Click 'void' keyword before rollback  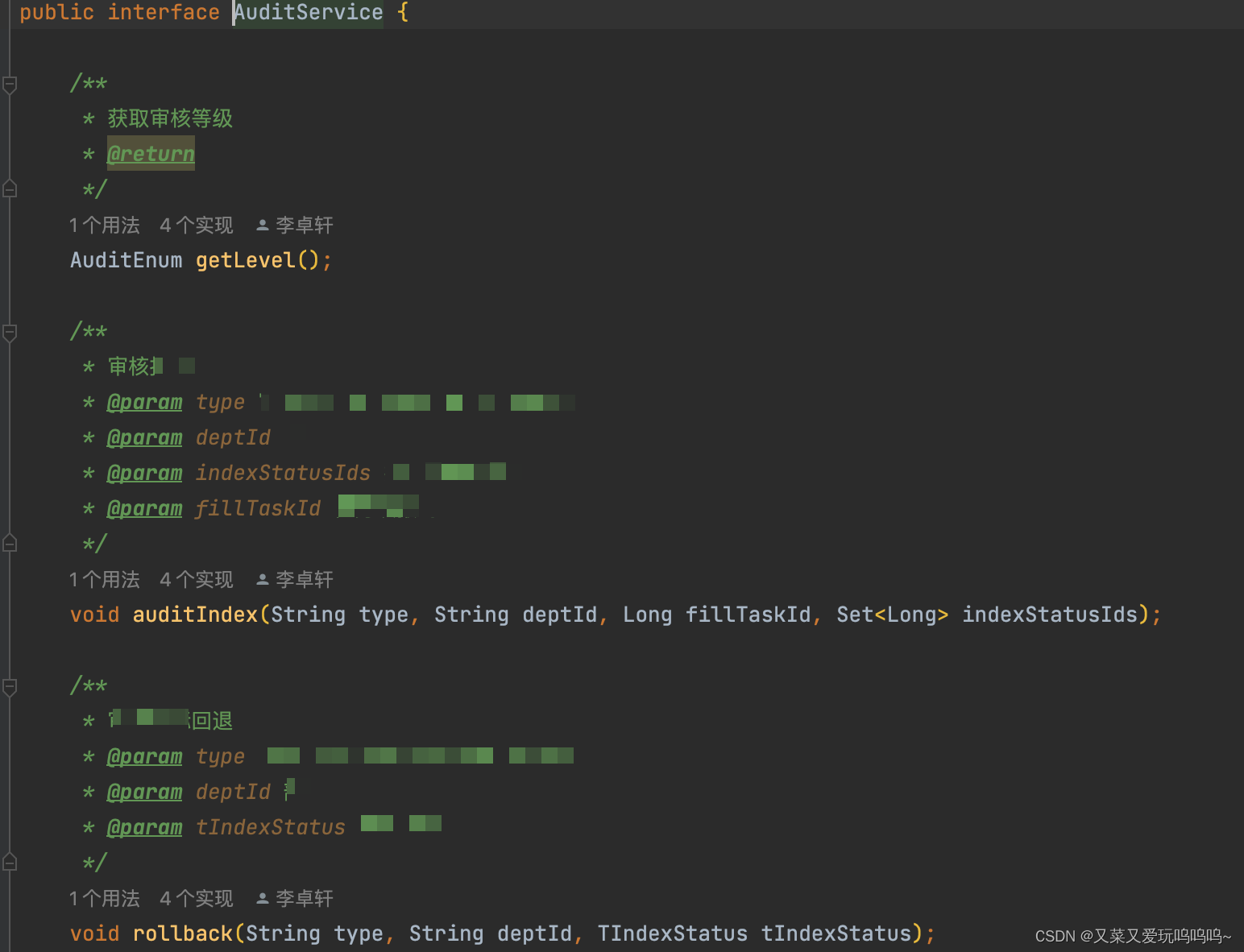click(94, 933)
